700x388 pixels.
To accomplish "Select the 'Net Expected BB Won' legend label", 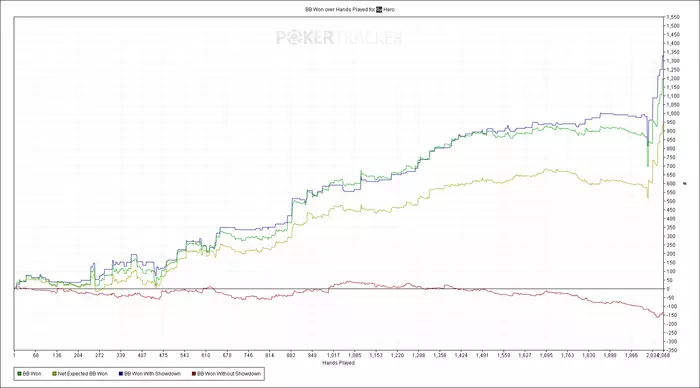I will tap(83, 374).
